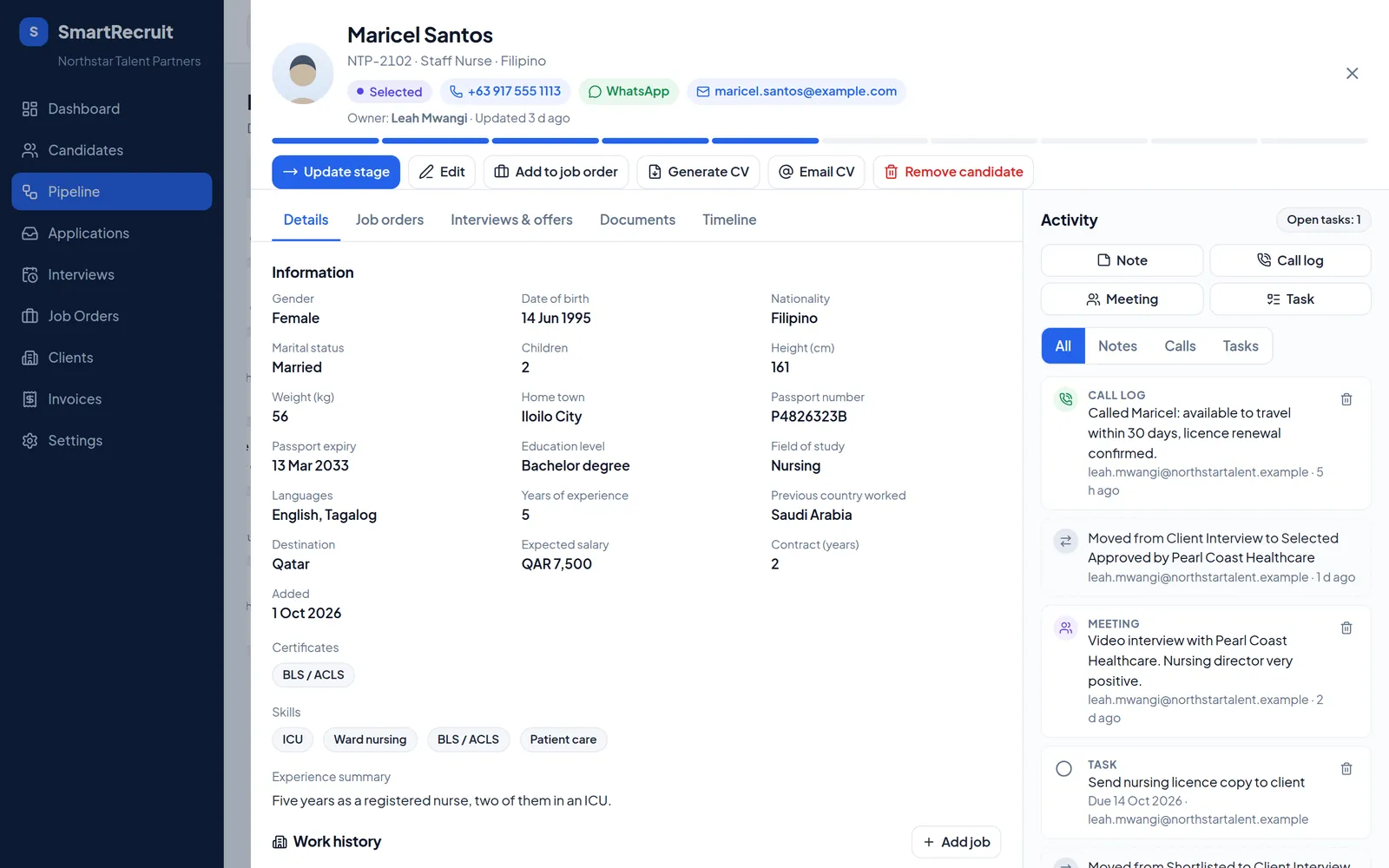
Task: Open WhatsApp chat link
Action: 629,91
